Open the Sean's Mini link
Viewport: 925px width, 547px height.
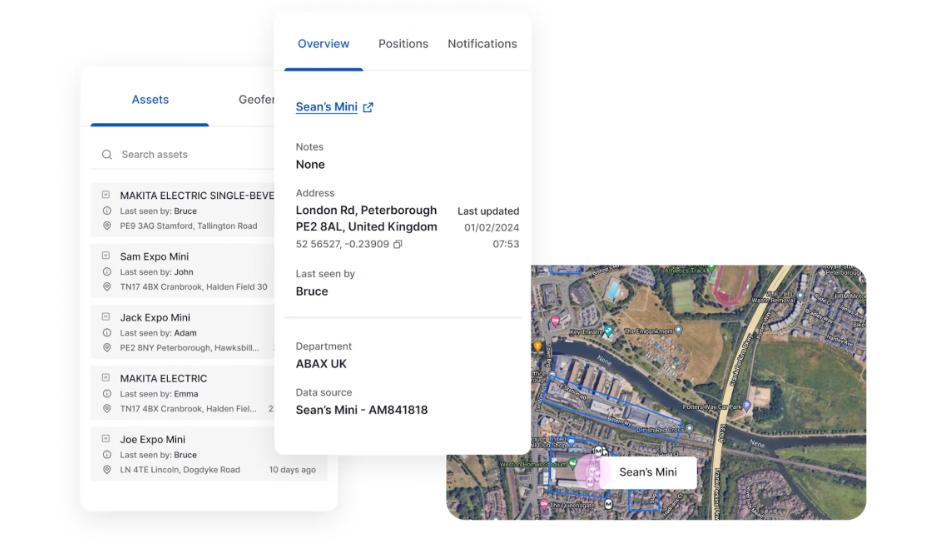tap(326, 107)
